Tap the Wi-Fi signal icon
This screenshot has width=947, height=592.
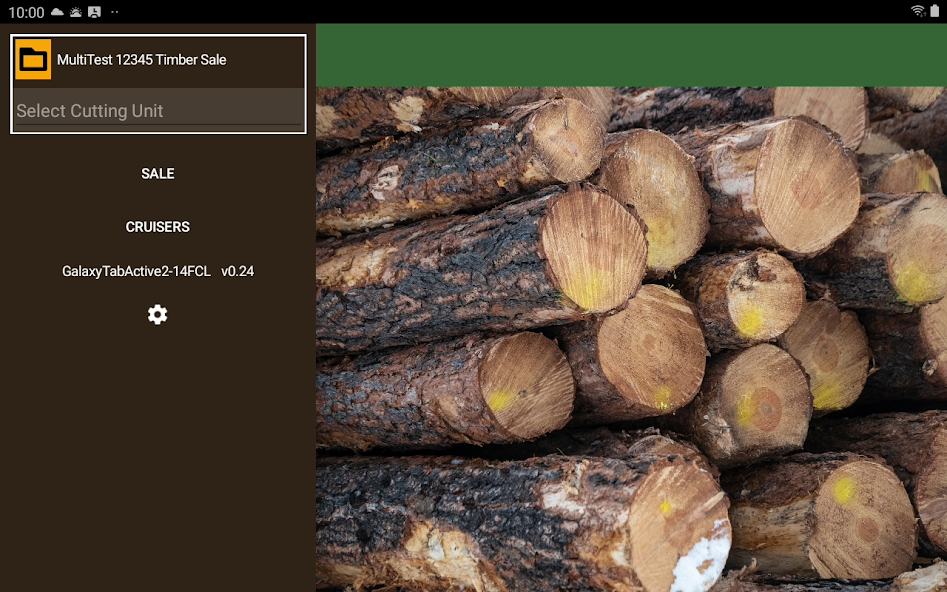(917, 12)
